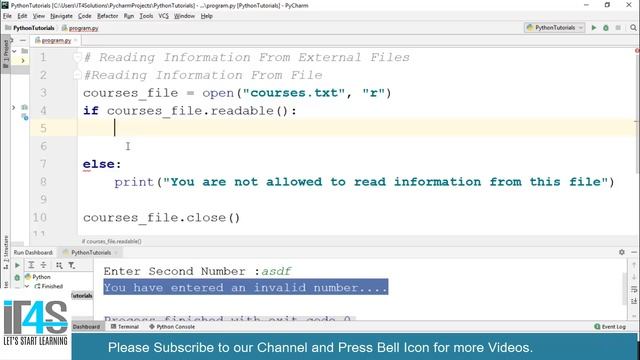Collapse the Finished node chevron
This screenshot has width=640, height=360.
[27, 287]
